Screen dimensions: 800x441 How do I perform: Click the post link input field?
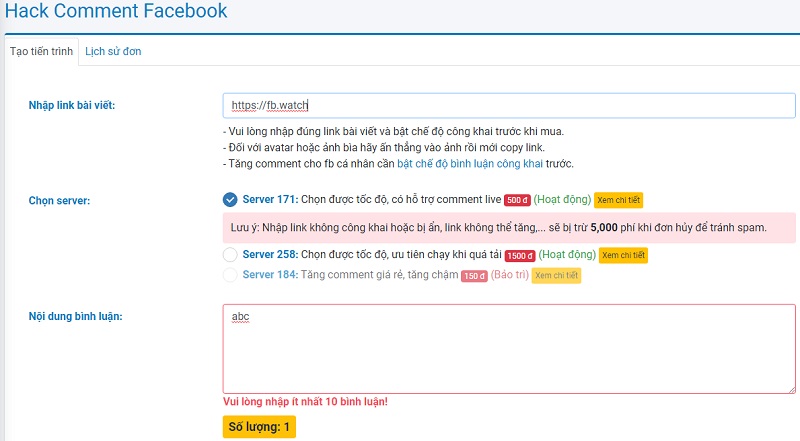(509, 106)
